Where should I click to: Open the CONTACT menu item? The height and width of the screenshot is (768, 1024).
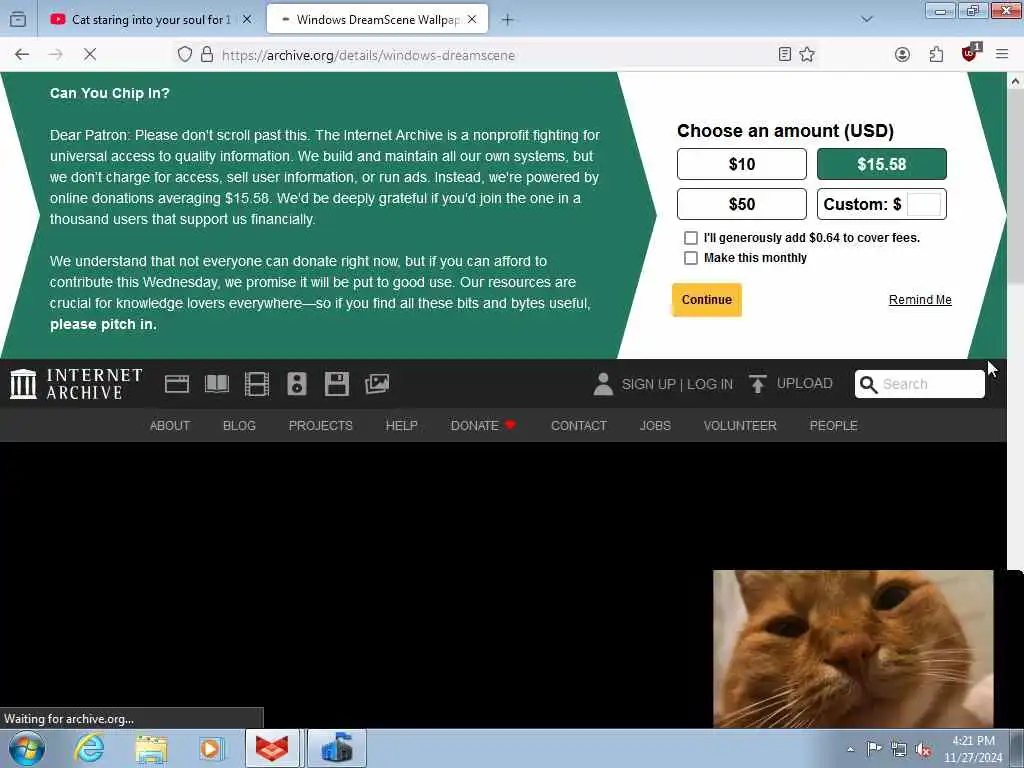[x=579, y=426]
